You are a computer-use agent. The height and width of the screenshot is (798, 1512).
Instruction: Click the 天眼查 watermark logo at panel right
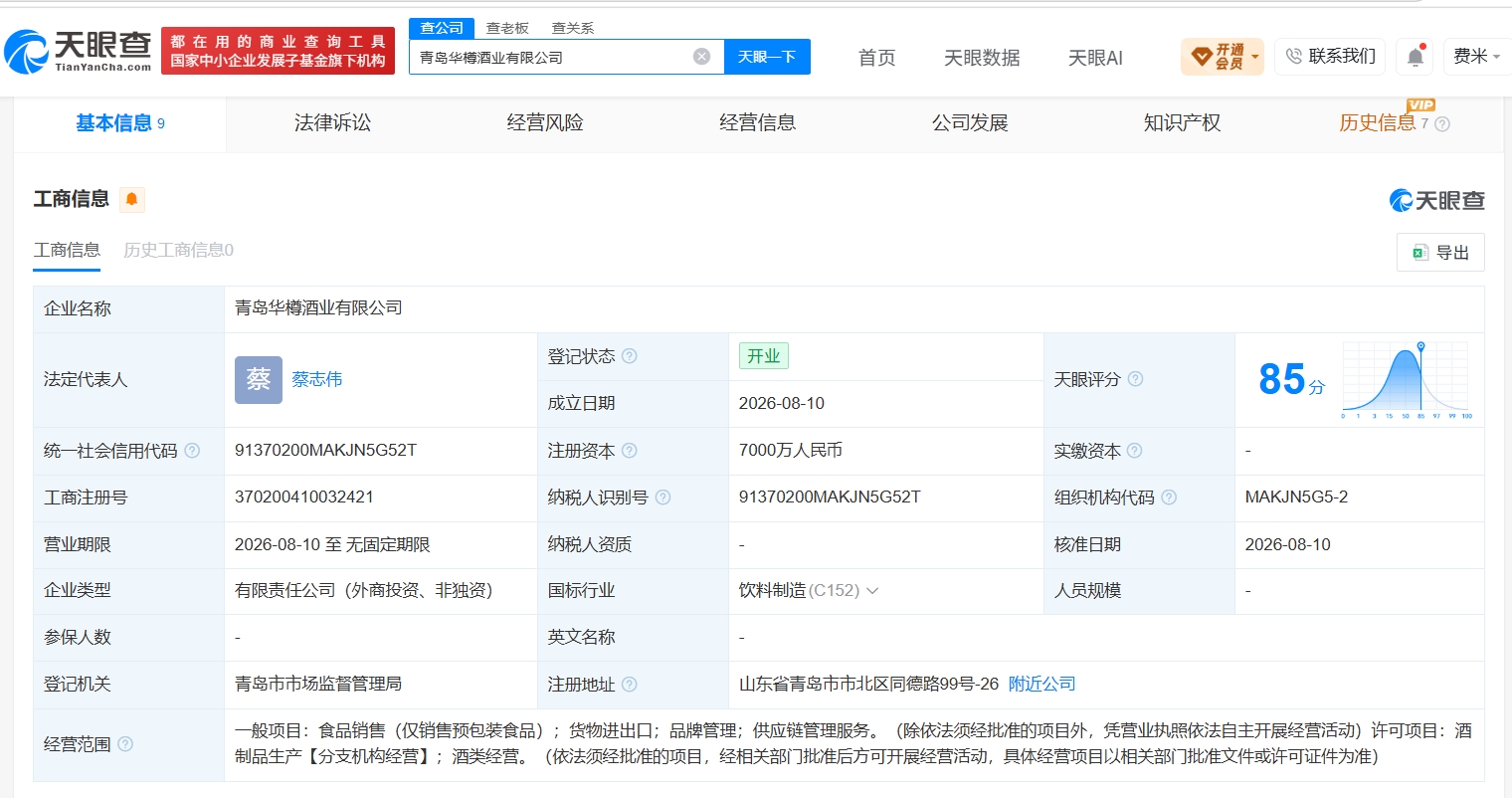tap(1436, 200)
